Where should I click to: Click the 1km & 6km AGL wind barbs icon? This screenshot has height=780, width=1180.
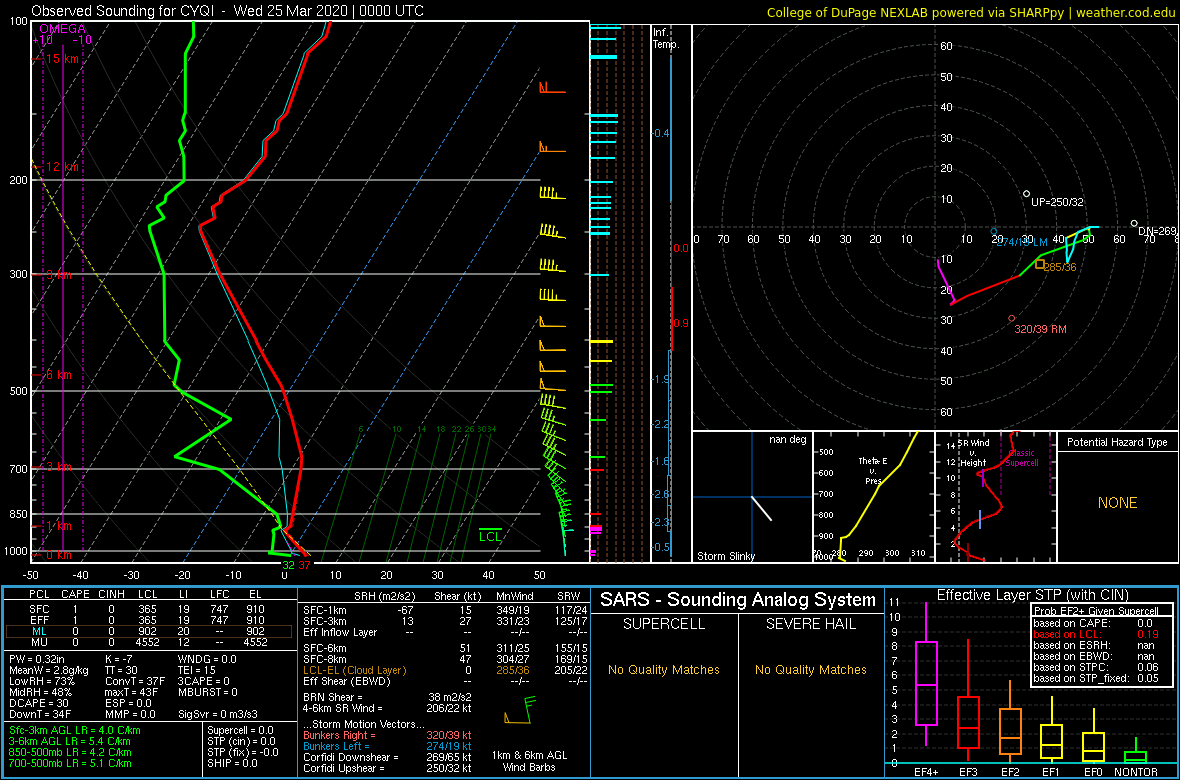[x=519, y=711]
